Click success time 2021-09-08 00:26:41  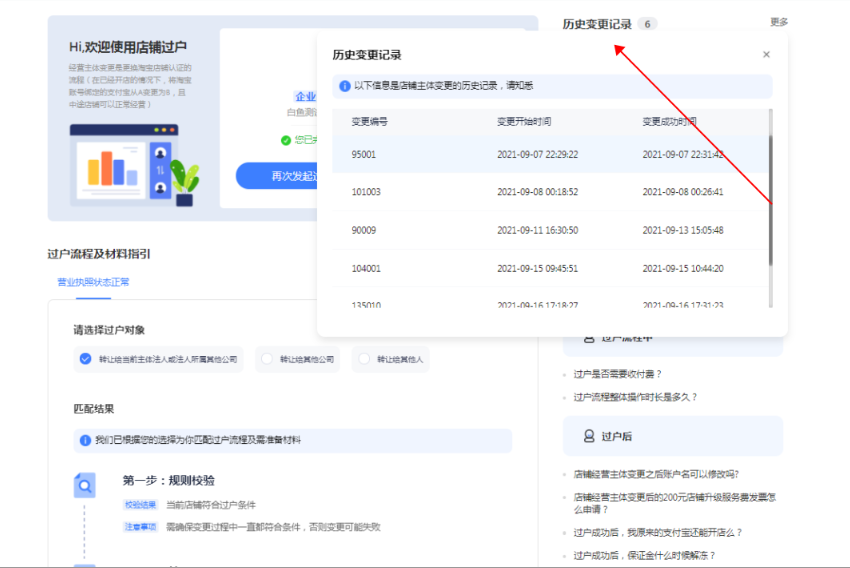[x=682, y=192]
